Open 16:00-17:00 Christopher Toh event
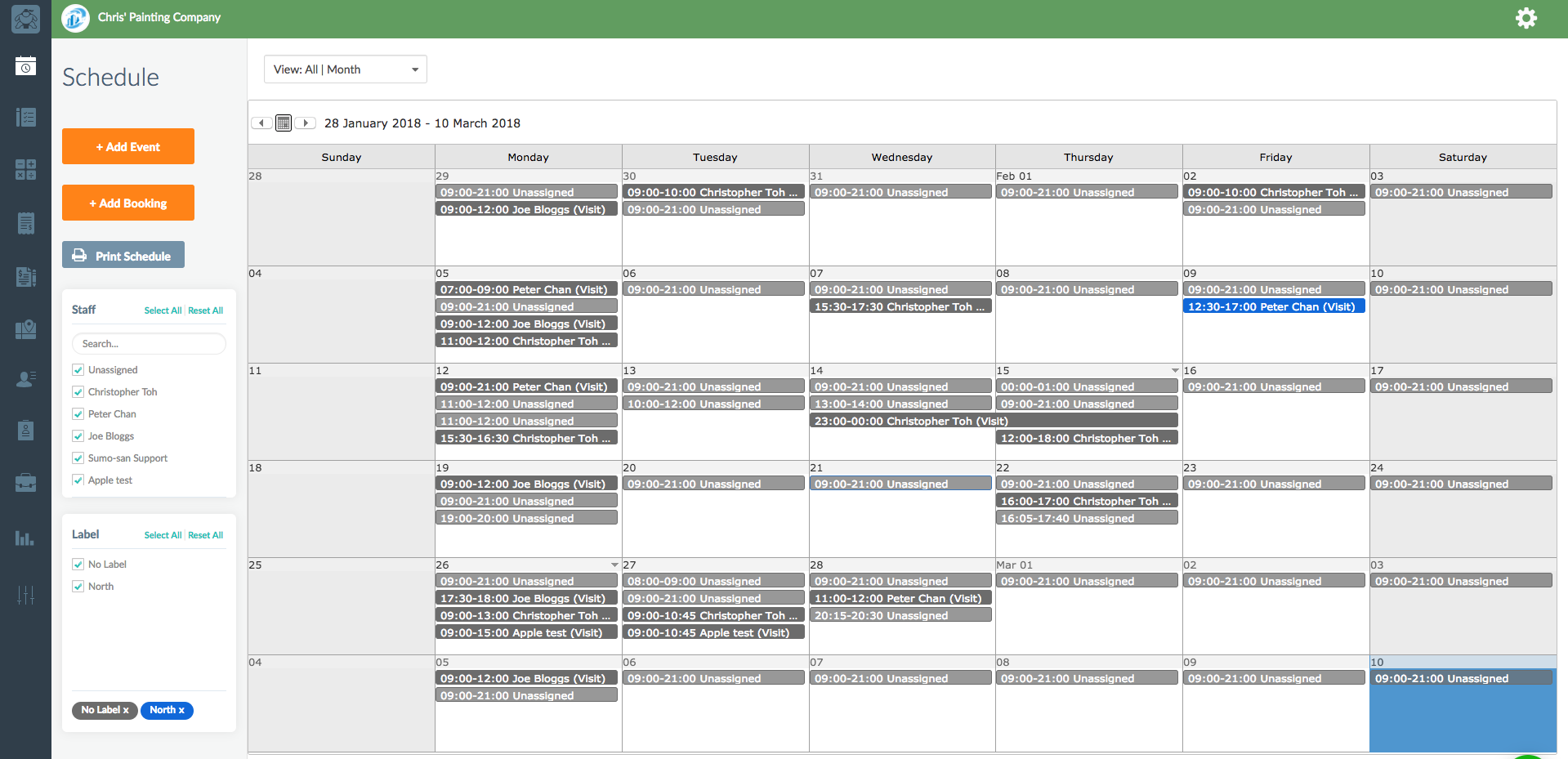Screen dimensions: 1568x759 [1087, 501]
